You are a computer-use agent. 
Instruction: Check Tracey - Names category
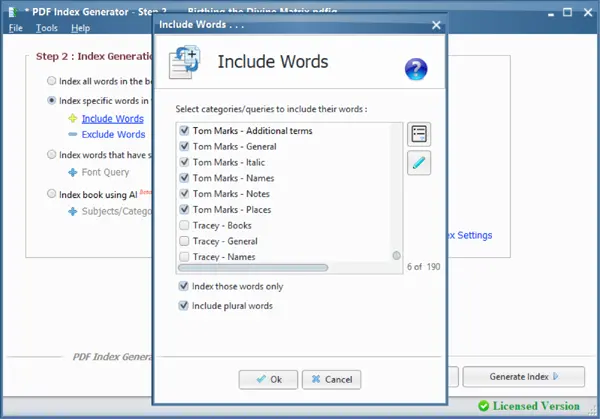pyautogui.click(x=184, y=256)
